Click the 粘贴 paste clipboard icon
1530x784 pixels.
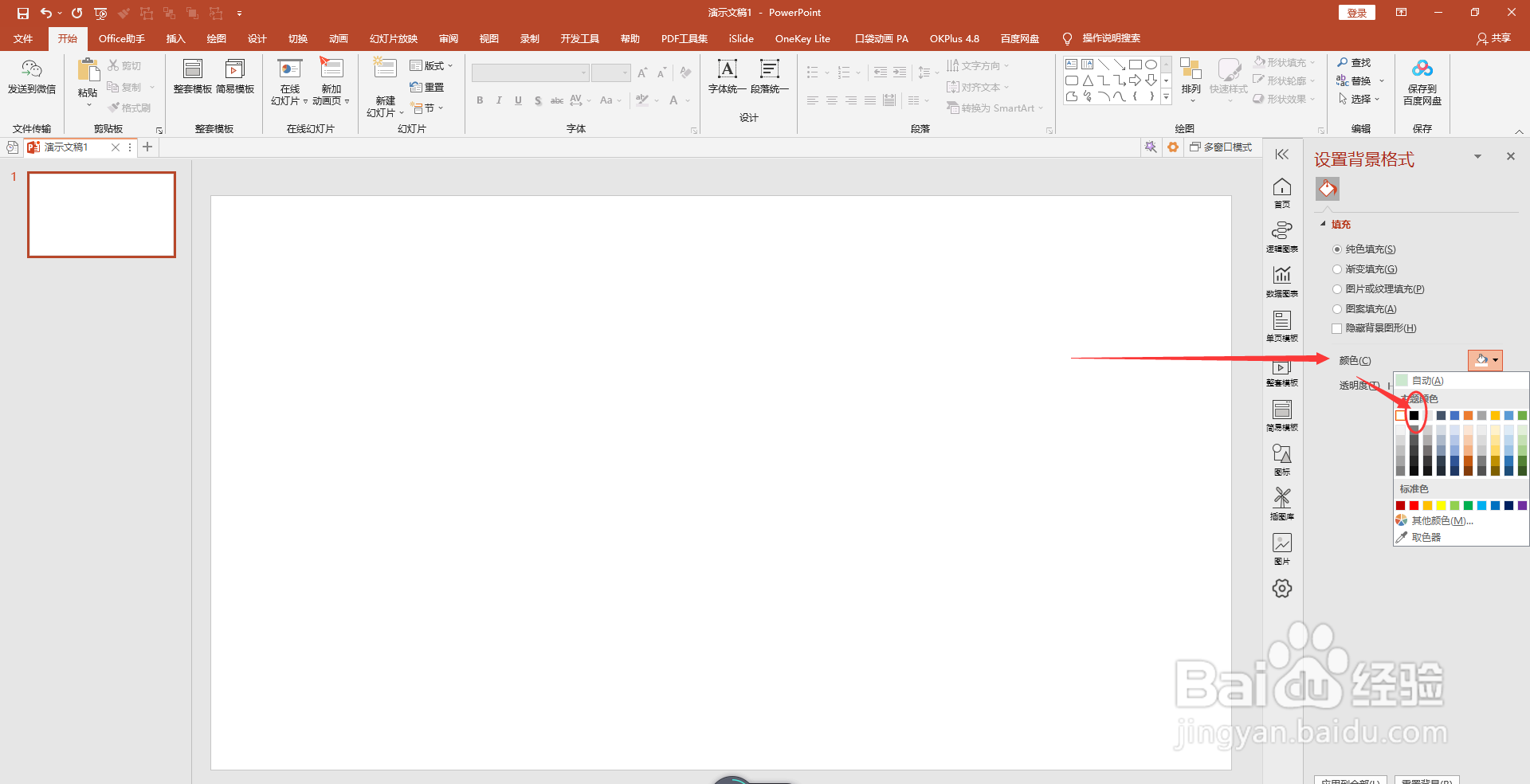coord(88,70)
